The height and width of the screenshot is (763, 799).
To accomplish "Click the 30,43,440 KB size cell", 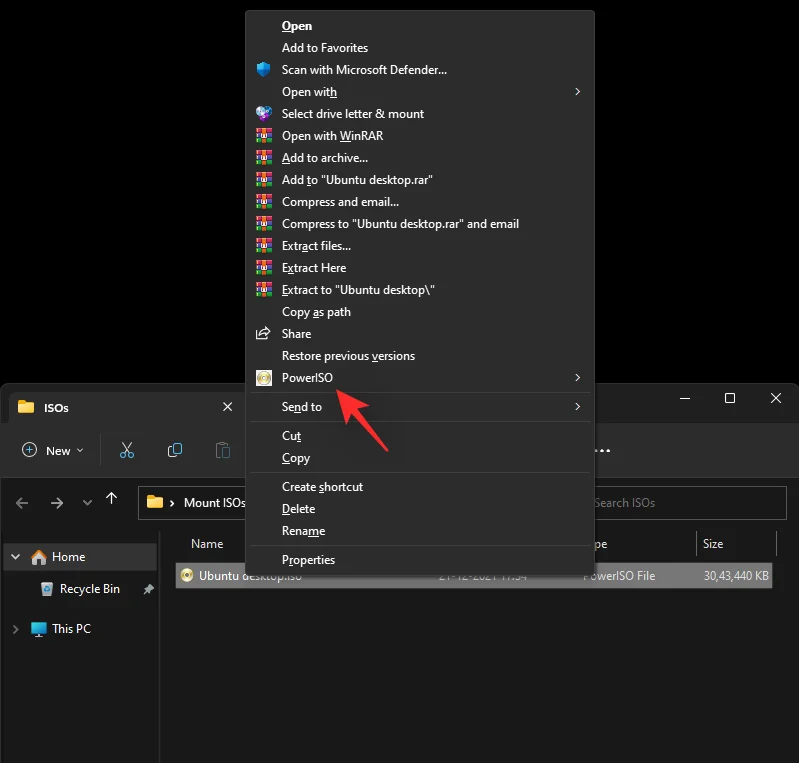I will tap(736, 576).
